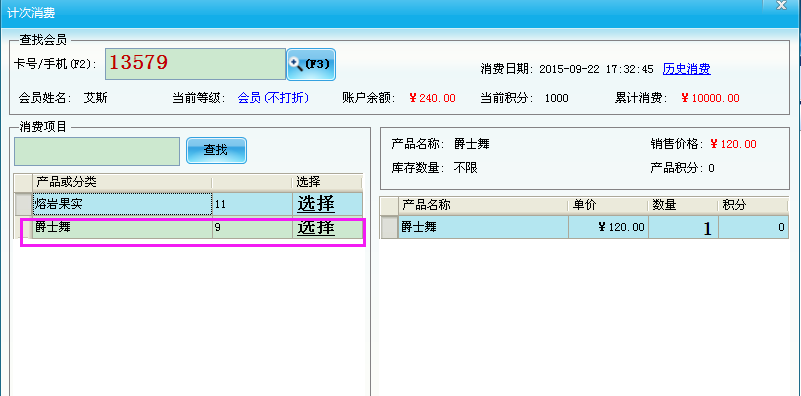Click the member name 艾斯
This screenshot has width=801, height=396.
[96, 98]
